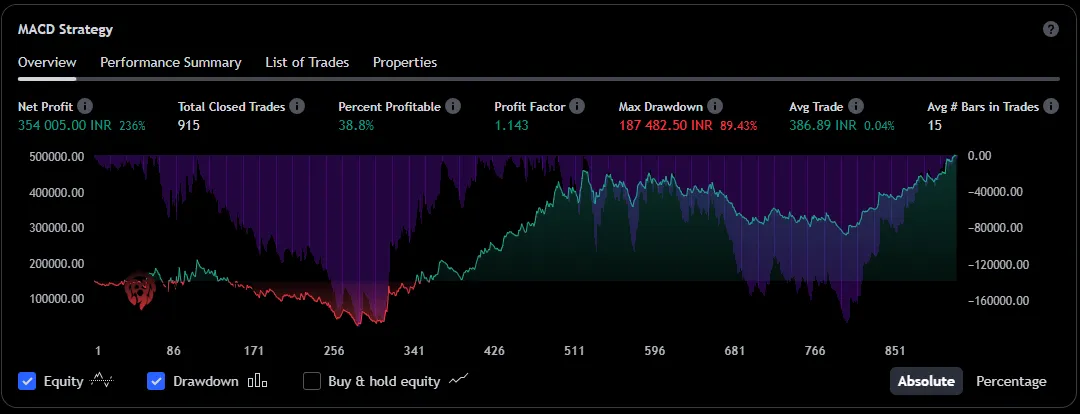Viewport: 1080px width, 414px height.
Task: Click Avg # Bars in Trades info icon
Action: pos(1050,106)
